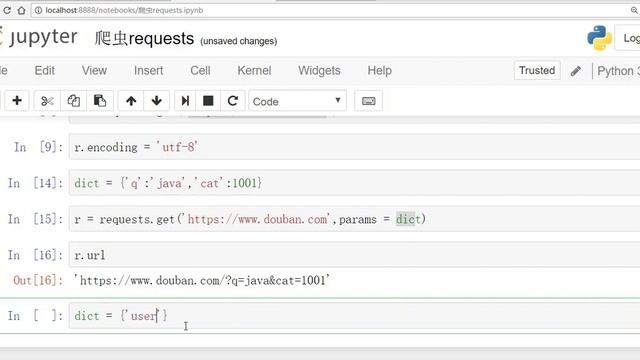Image resolution: width=640 pixels, height=360 pixels.
Task: Go to the browser home icon
Action: tap(21, 10)
